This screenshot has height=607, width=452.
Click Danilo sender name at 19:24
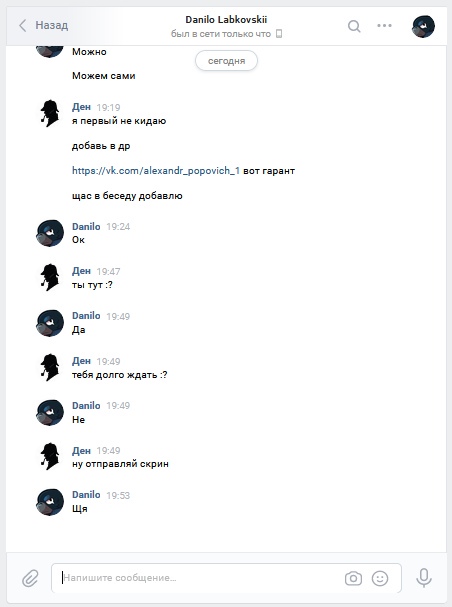click(x=86, y=226)
